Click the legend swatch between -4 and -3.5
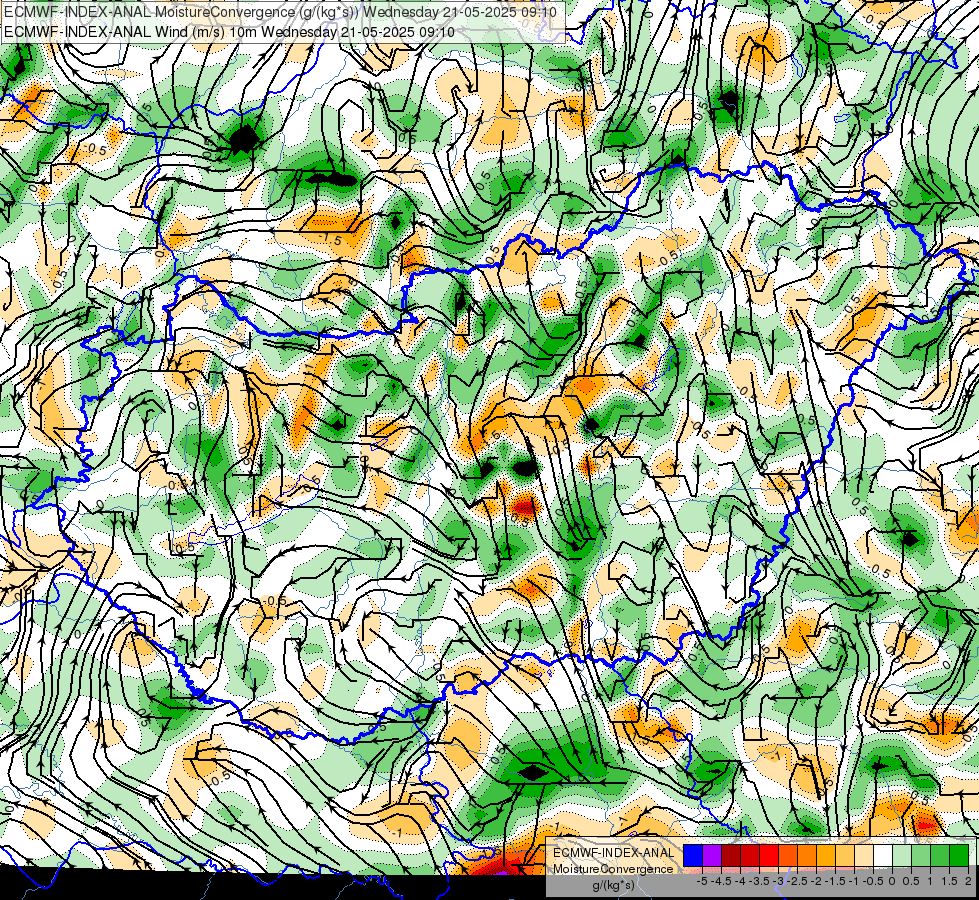Screen dimensions: 979x900 click(x=750, y=855)
